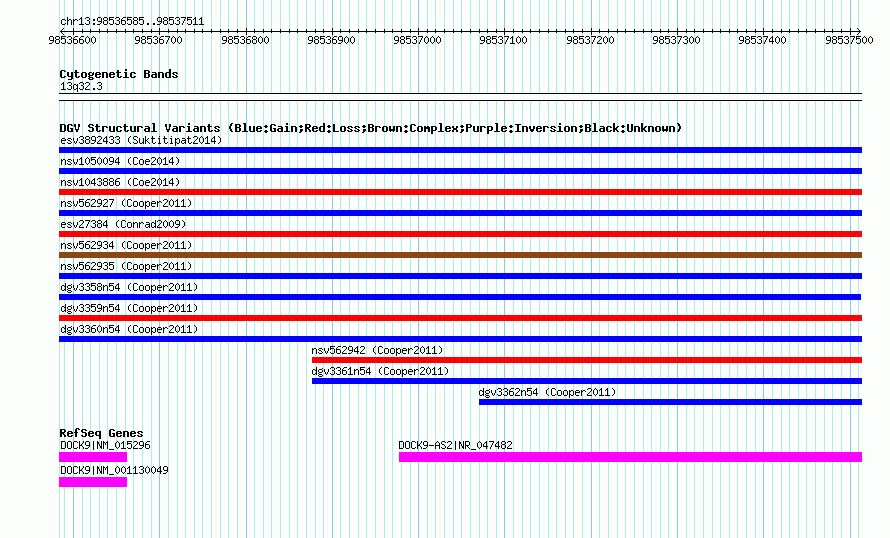
Task: Click the cytogenetic band 13q32.3 line
Action: point(460,97)
